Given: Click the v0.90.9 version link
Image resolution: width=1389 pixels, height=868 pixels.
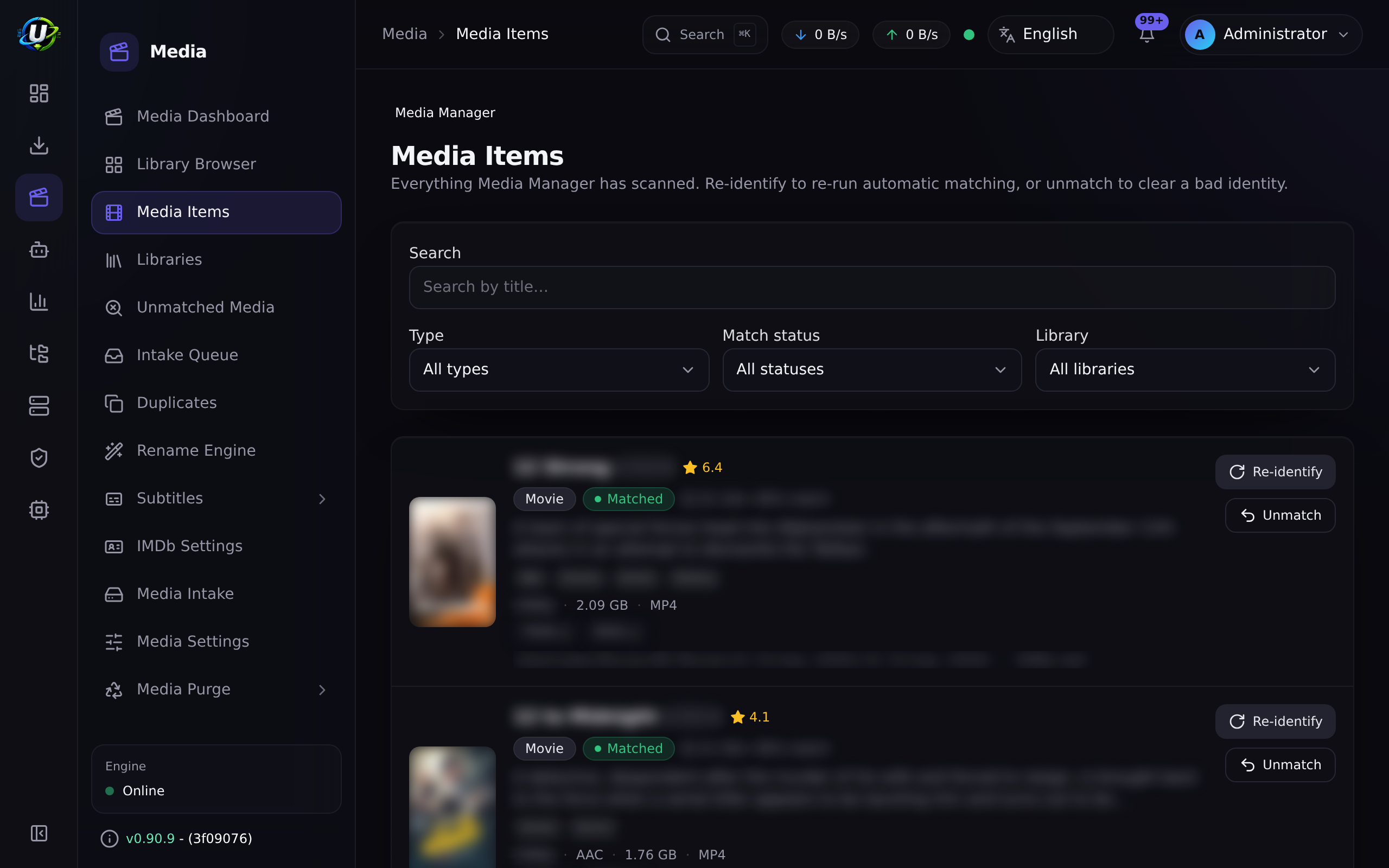Looking at the screenshot, I should tap(150, 839).
